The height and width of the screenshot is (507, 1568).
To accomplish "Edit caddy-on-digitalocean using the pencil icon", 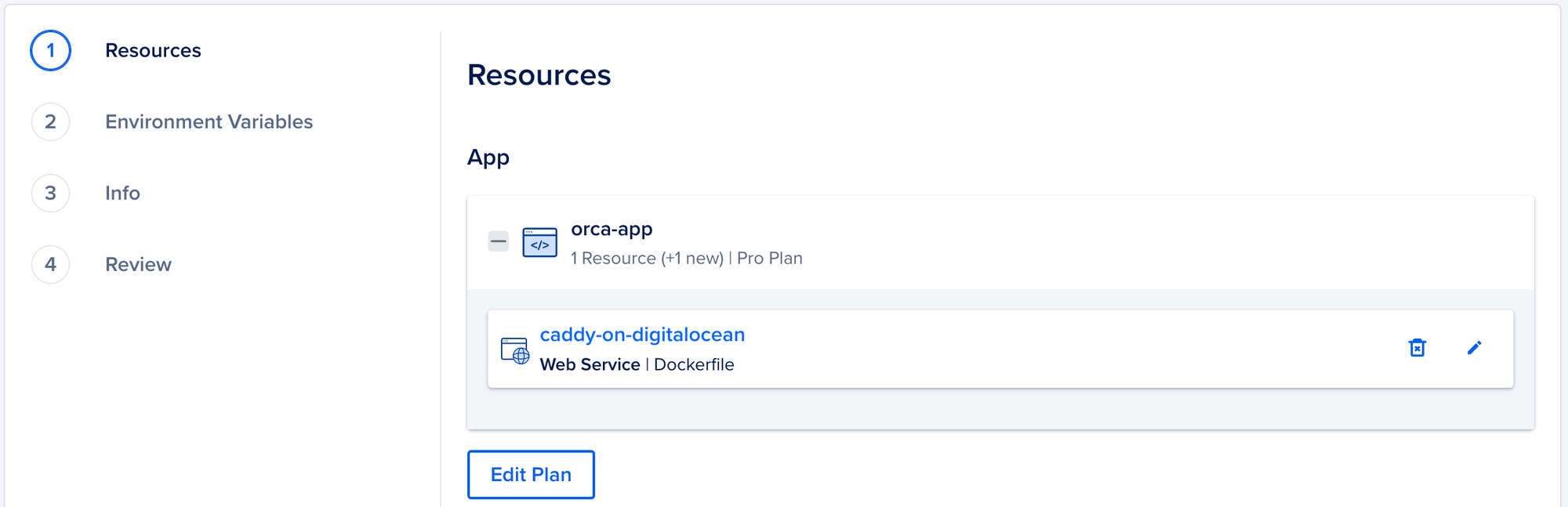I will pyautogui.click(x=1475, y=348).
